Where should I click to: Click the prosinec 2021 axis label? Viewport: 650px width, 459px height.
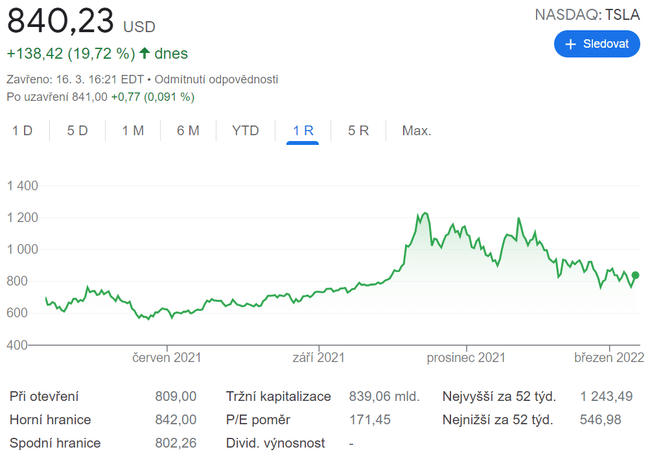click(465, 357)
